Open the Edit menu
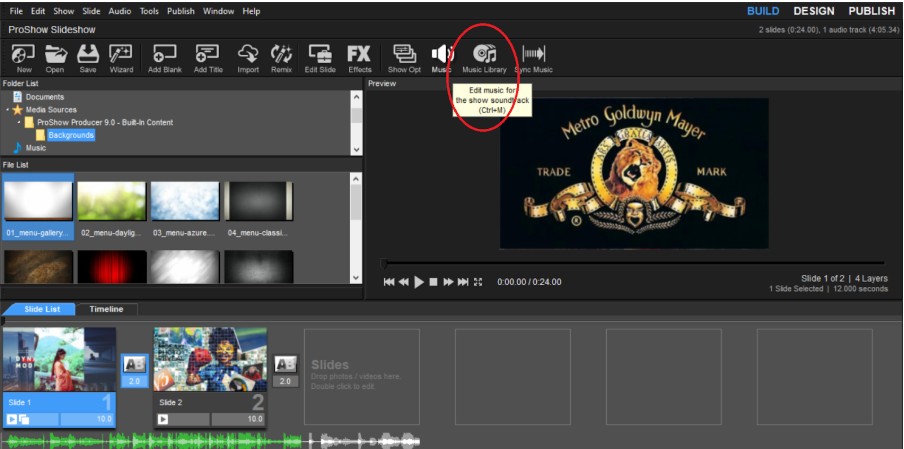Viewport: 904px width, 449px height. [38, 11]
